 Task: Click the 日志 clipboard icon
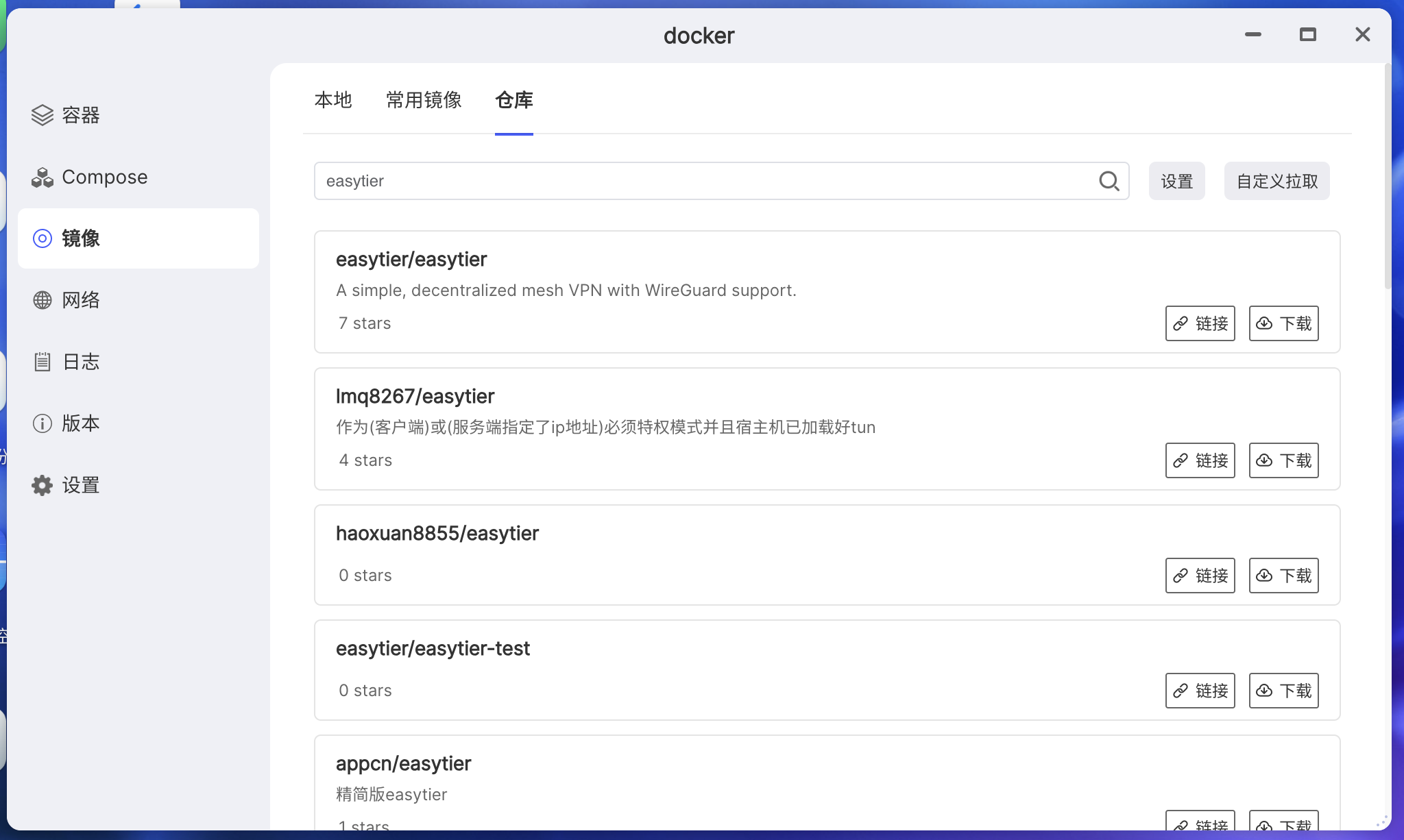click(43, 362)
